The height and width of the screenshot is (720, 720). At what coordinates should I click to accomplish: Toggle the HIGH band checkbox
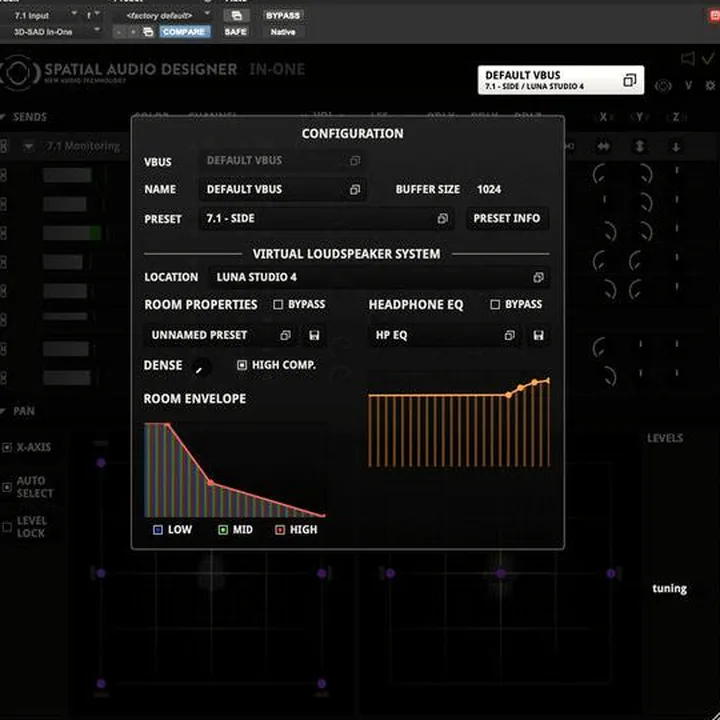click(x=280, y=530)
